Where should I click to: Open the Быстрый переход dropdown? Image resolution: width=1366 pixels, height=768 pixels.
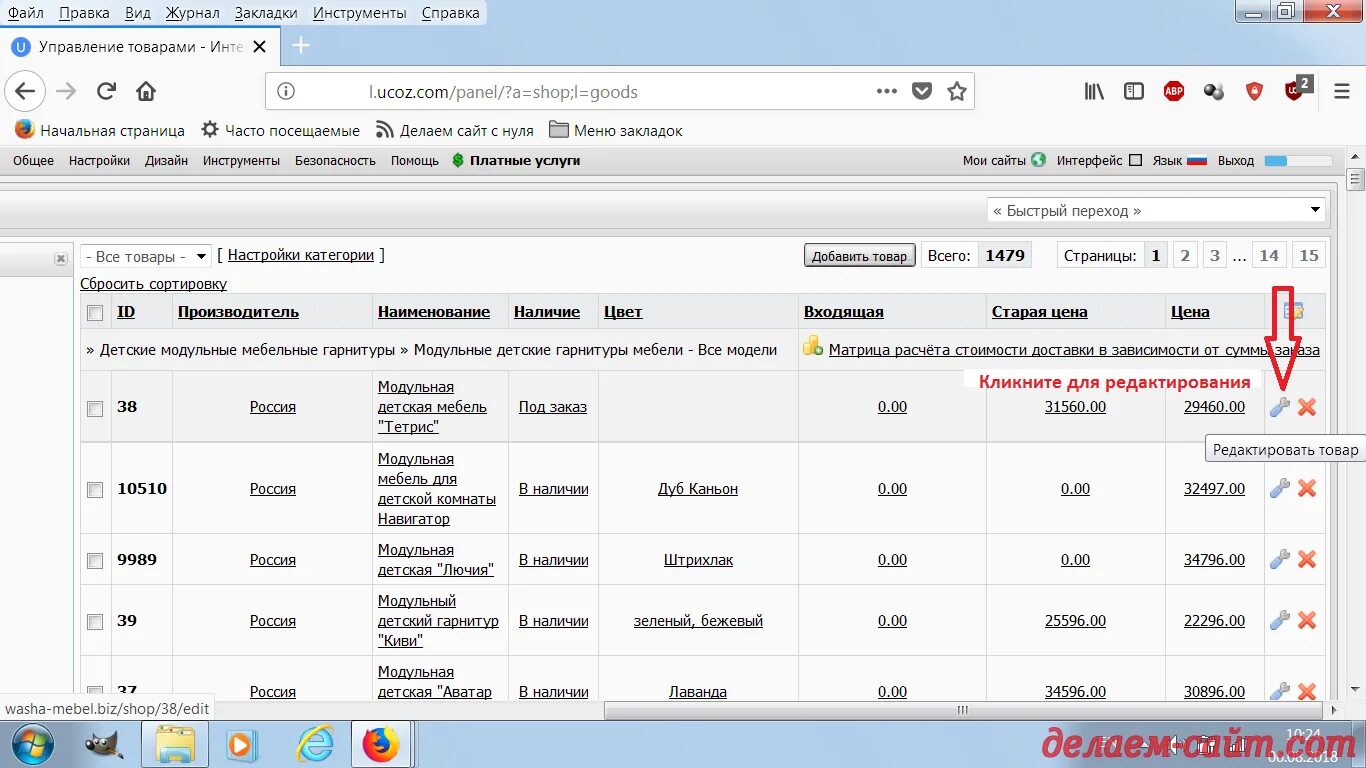click(1156, 210)
